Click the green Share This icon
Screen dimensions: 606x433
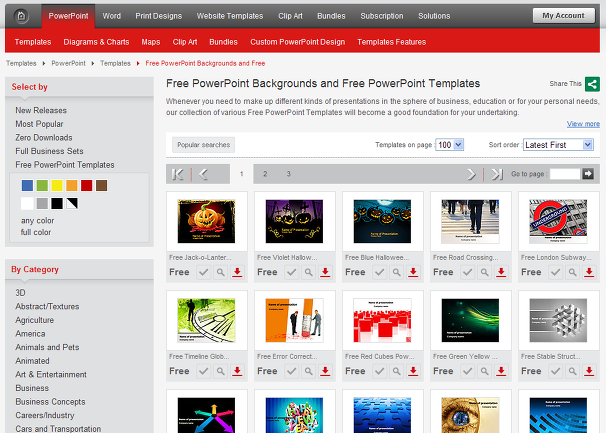[x=592, y=84]
